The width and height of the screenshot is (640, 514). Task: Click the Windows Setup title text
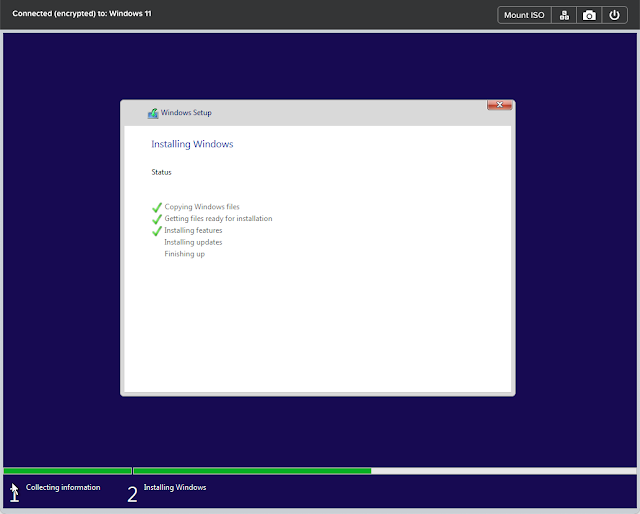point(186,113)
